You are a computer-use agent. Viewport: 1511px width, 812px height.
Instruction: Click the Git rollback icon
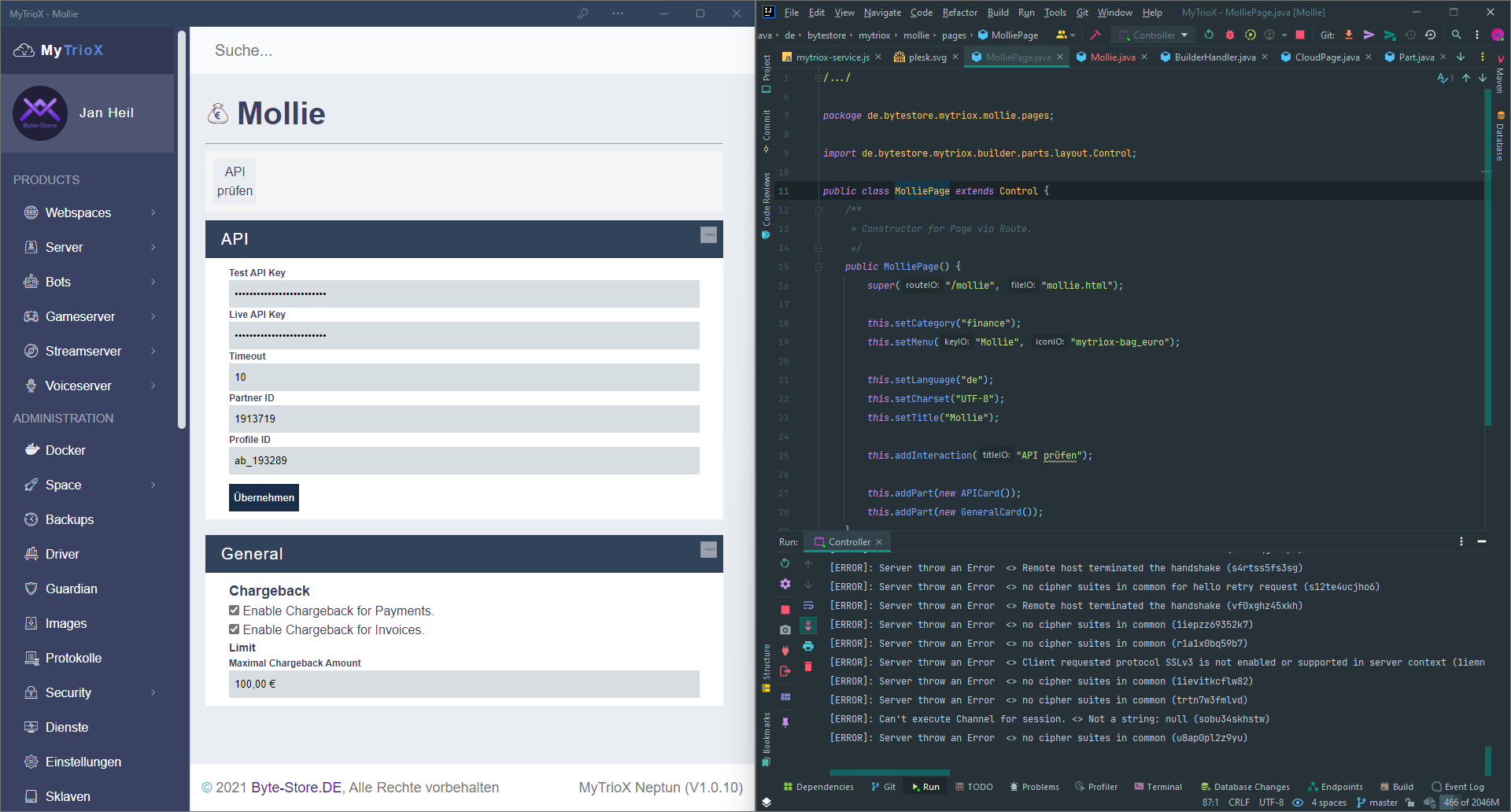click(1431, 35)
